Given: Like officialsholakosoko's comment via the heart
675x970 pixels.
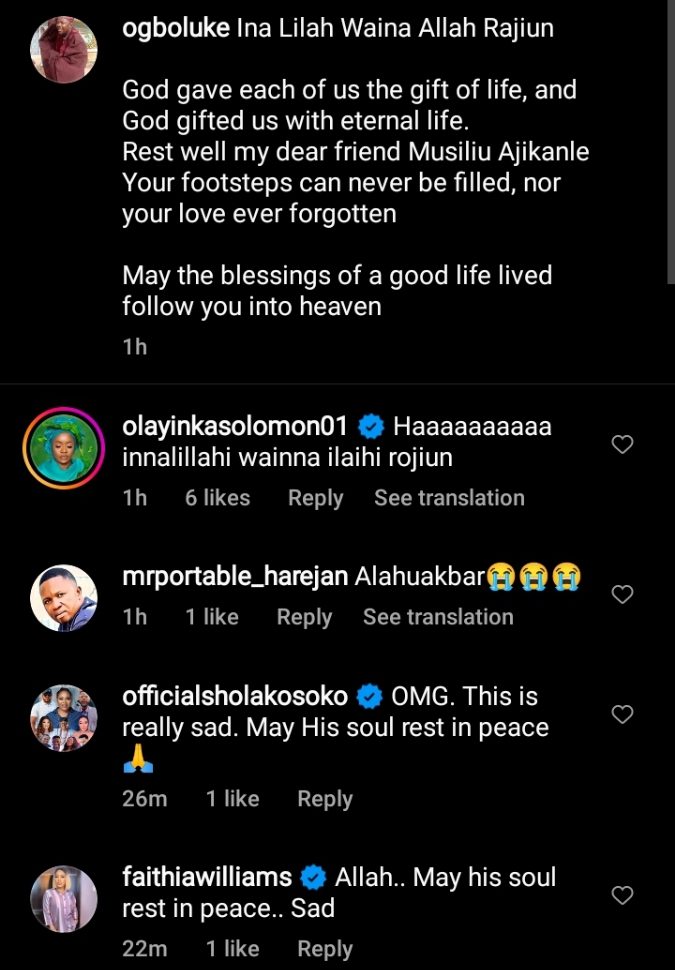Looking at the screenshot, I should point(622,714).
